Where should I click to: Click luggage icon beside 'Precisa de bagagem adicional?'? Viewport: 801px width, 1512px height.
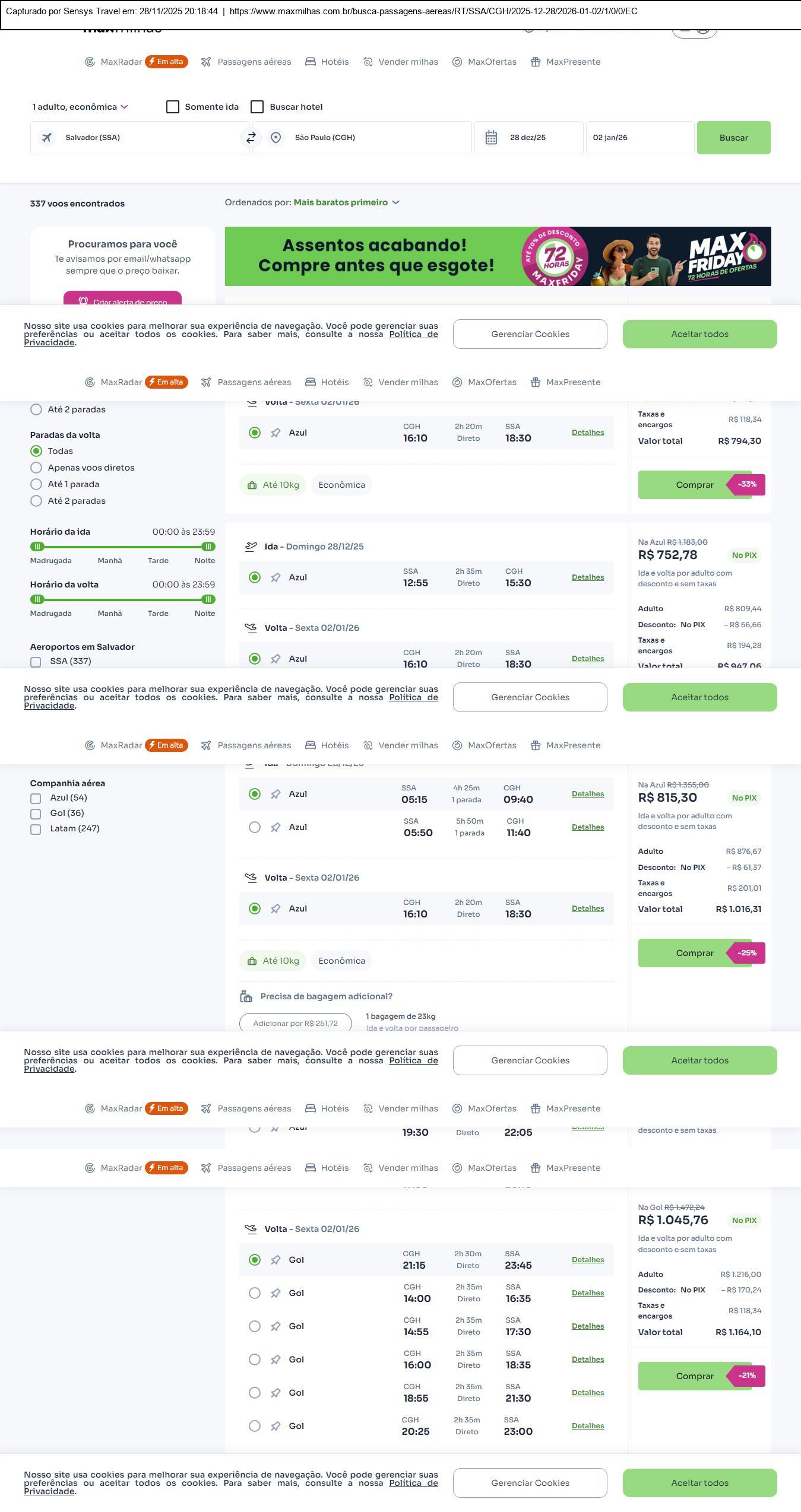[x=246, y=996]
